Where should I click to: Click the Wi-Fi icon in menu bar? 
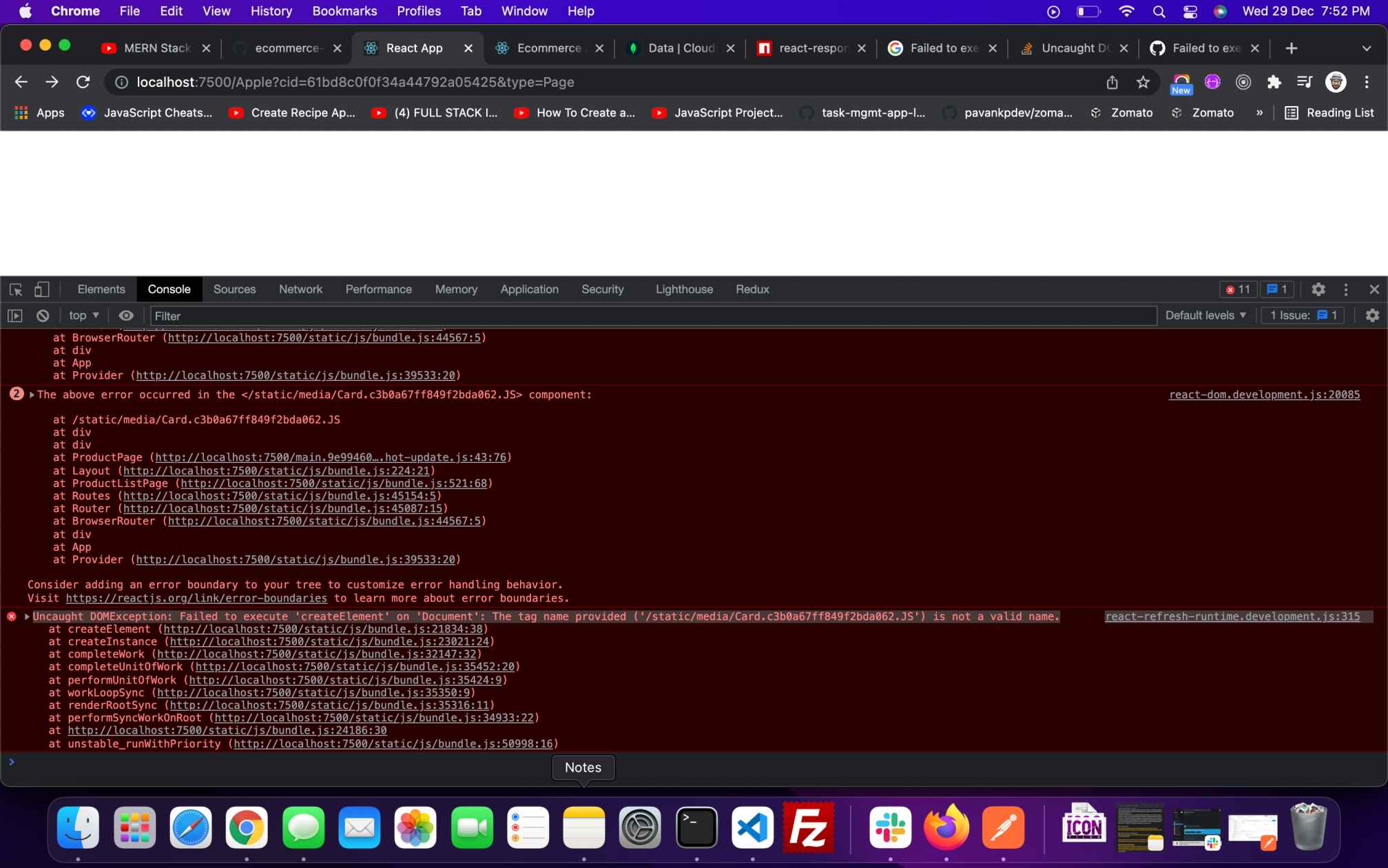tap(1126, 11)
